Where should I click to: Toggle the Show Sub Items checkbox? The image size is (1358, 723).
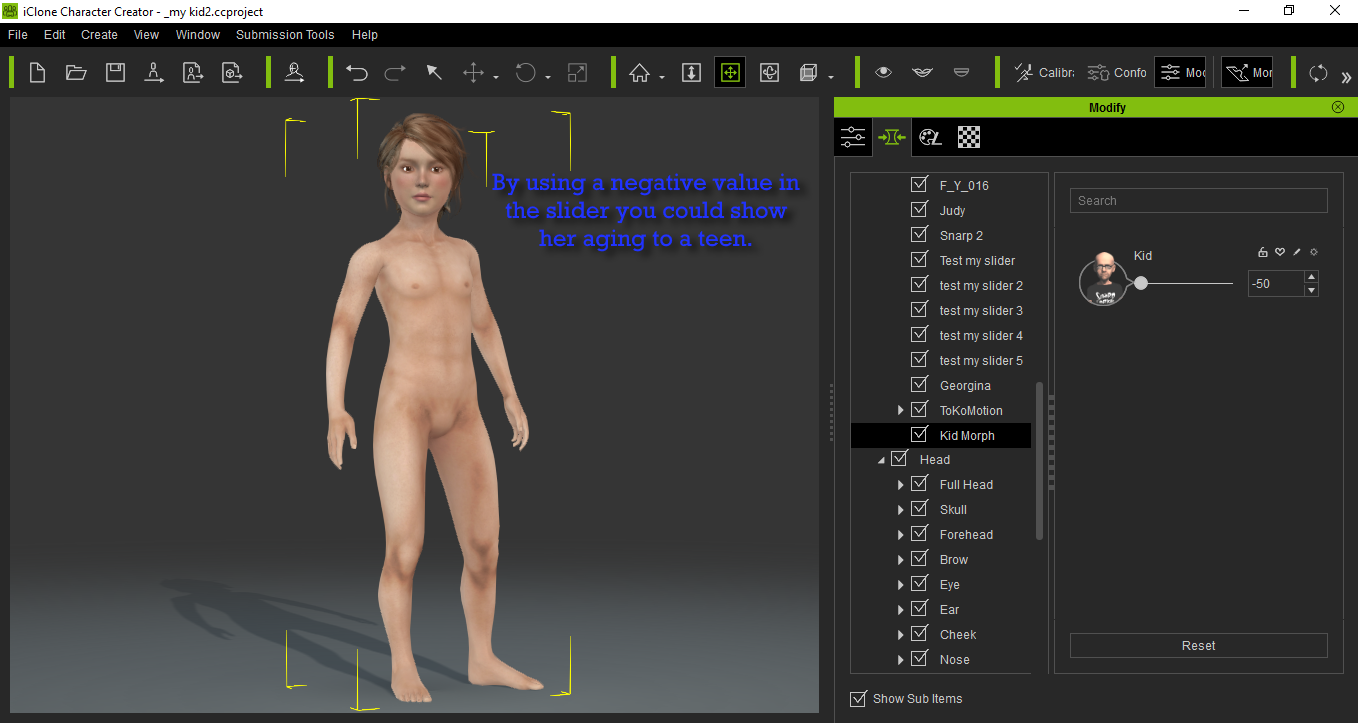857,698
